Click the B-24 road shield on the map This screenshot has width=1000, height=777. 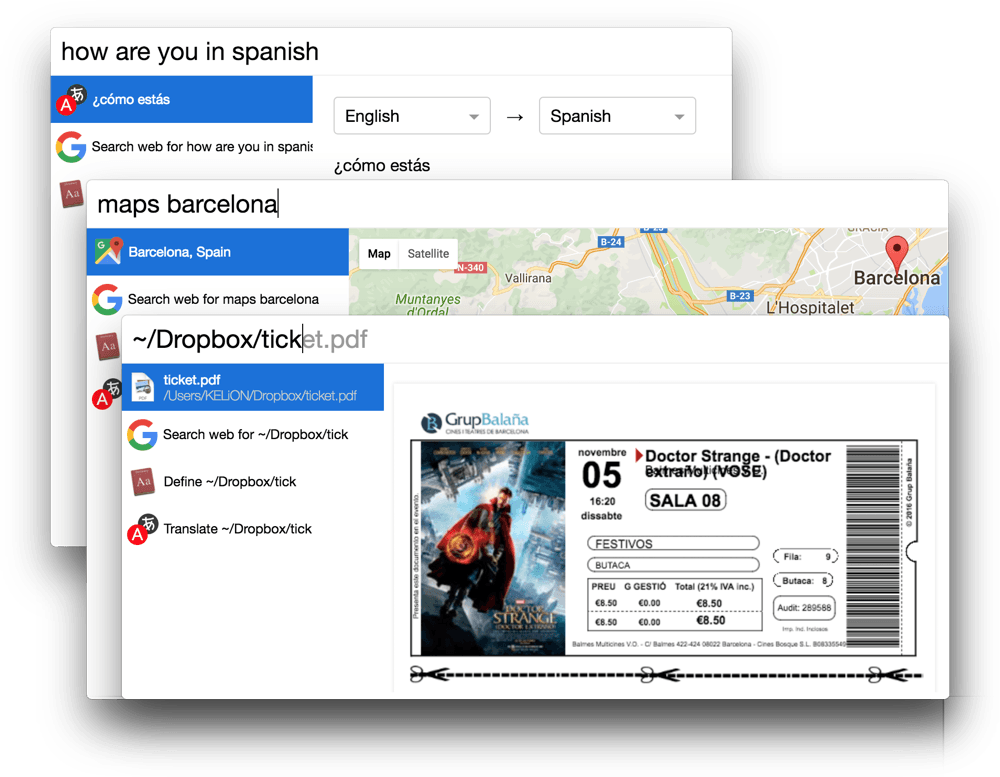click(611, 242)
